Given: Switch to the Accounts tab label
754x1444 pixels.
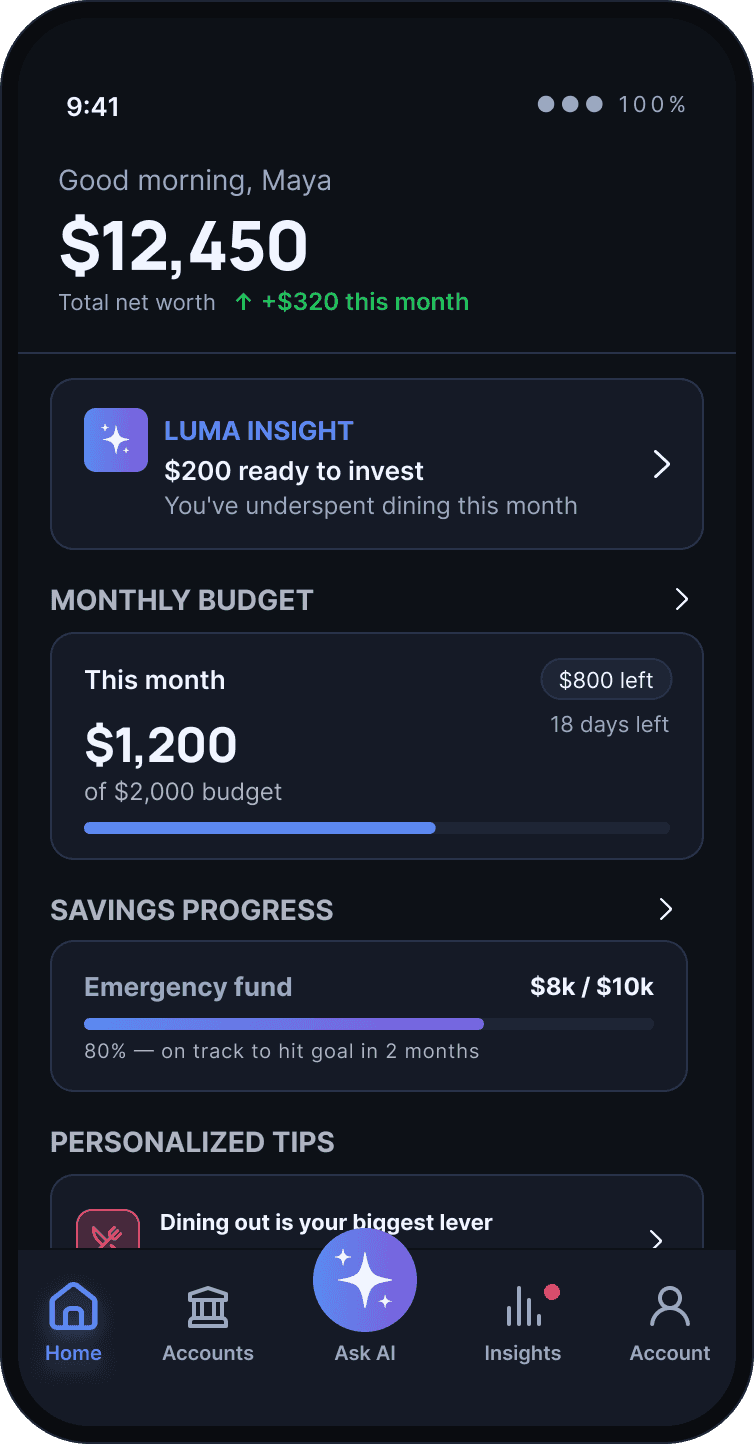Looking at the screenshot, I should pyautogui.click(x=208, y=1353).
